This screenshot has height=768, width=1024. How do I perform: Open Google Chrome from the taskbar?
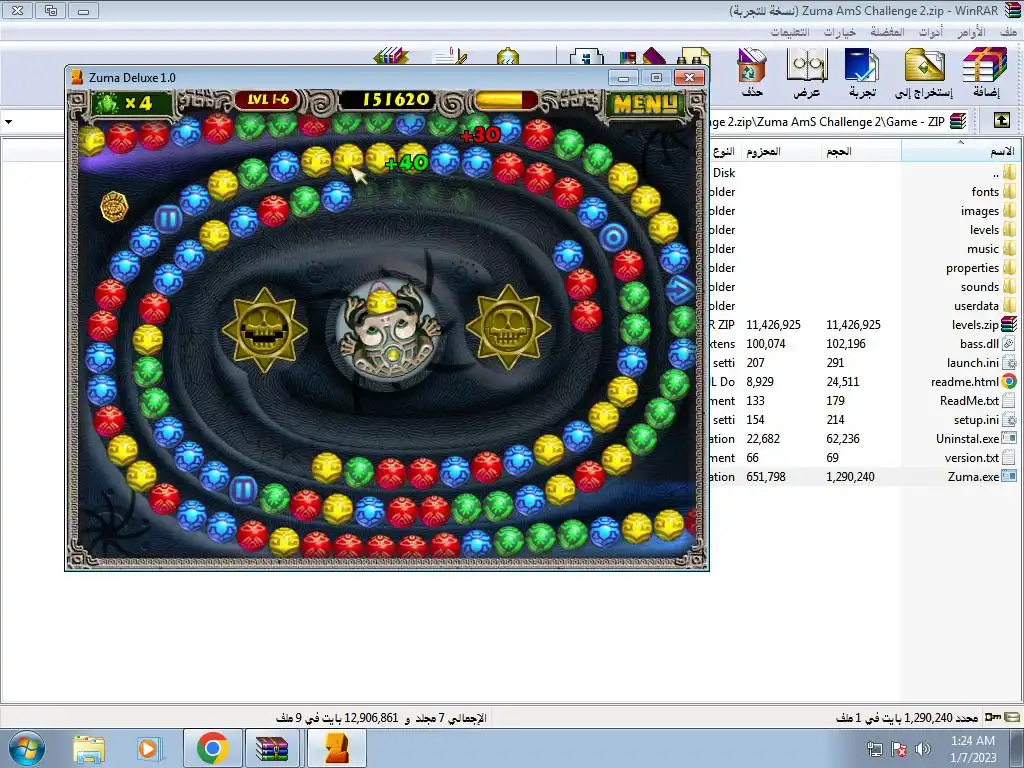point(212,748)
